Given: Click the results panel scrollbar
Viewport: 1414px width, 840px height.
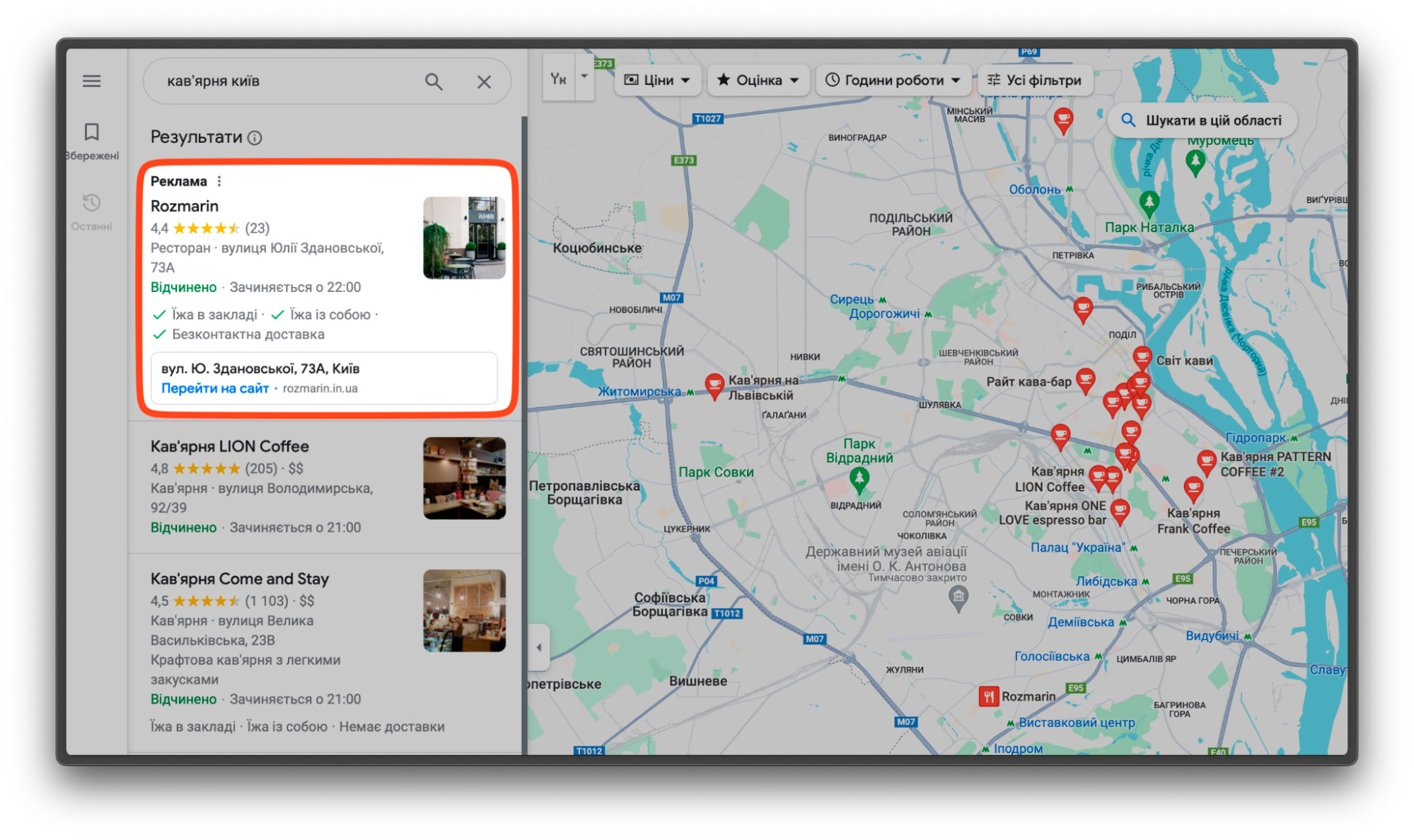Looking at the screenshot, I should pos(524,435).
